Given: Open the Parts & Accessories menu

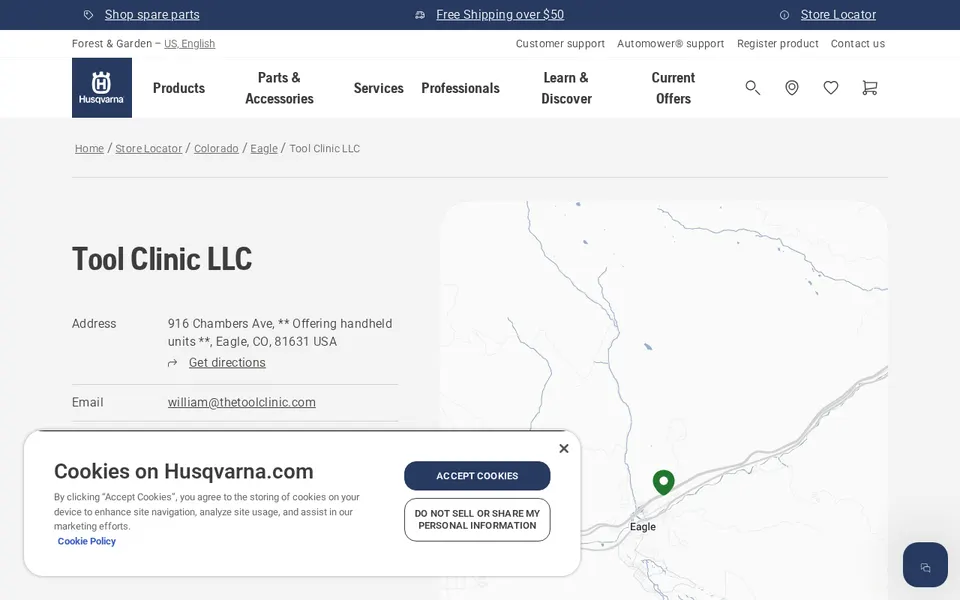Looking at the screenshot, I should point(279,88).
